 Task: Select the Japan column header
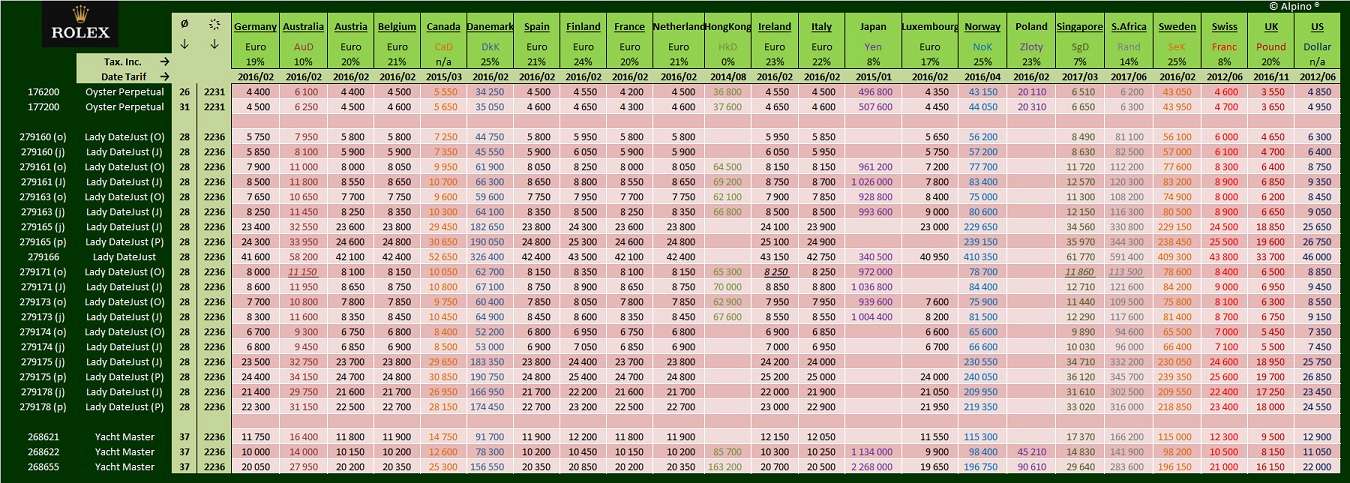pyautogui.click(x=875, y=27)
